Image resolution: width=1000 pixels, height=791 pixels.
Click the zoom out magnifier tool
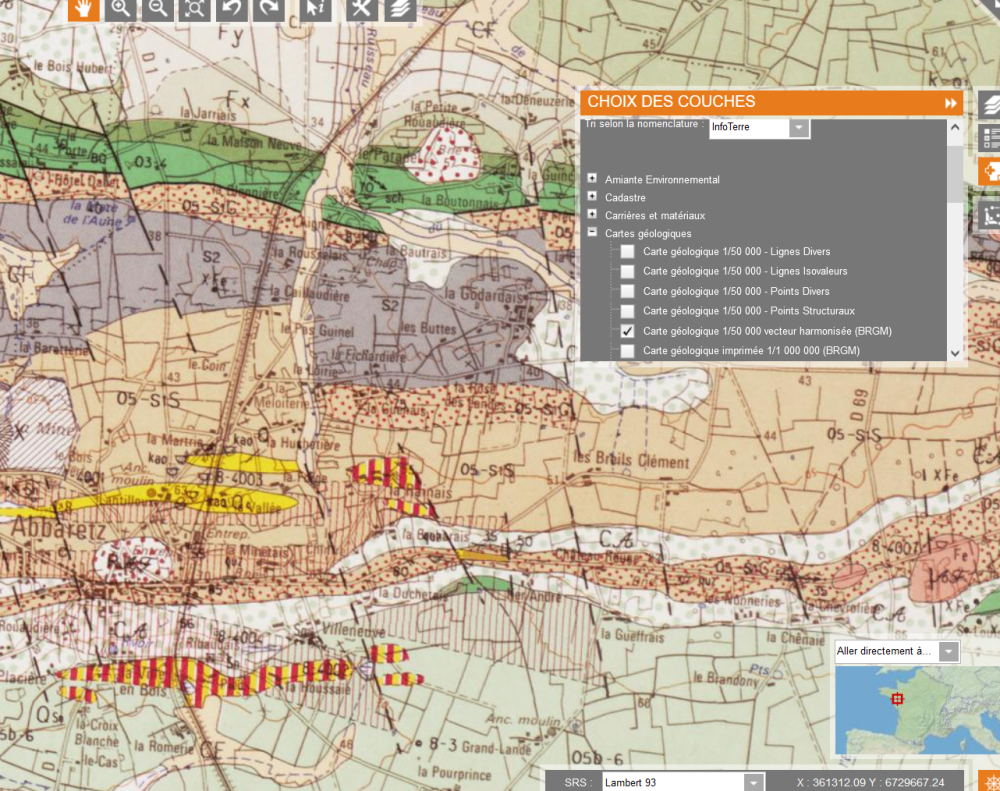[x=158, y=9]
